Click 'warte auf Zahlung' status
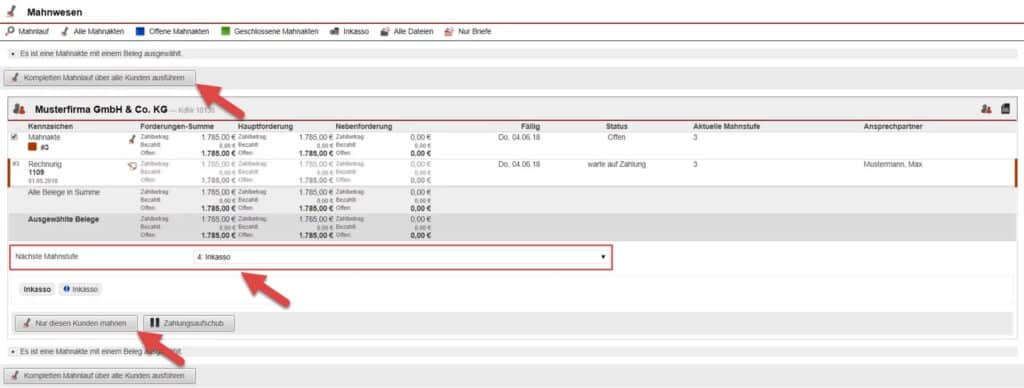This screenshot has width=1024, height=388. pyautogui.click(x=616, y=165)
